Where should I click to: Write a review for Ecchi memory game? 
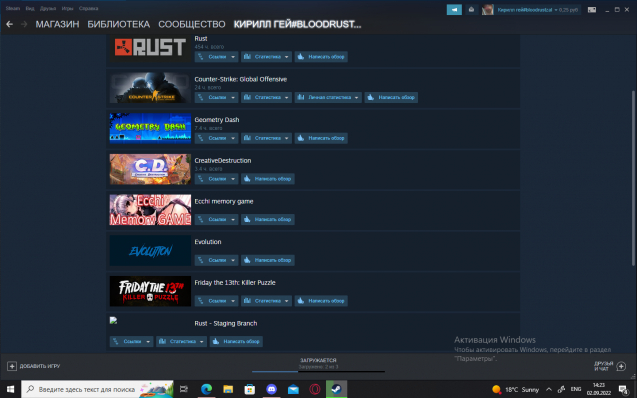268,219
